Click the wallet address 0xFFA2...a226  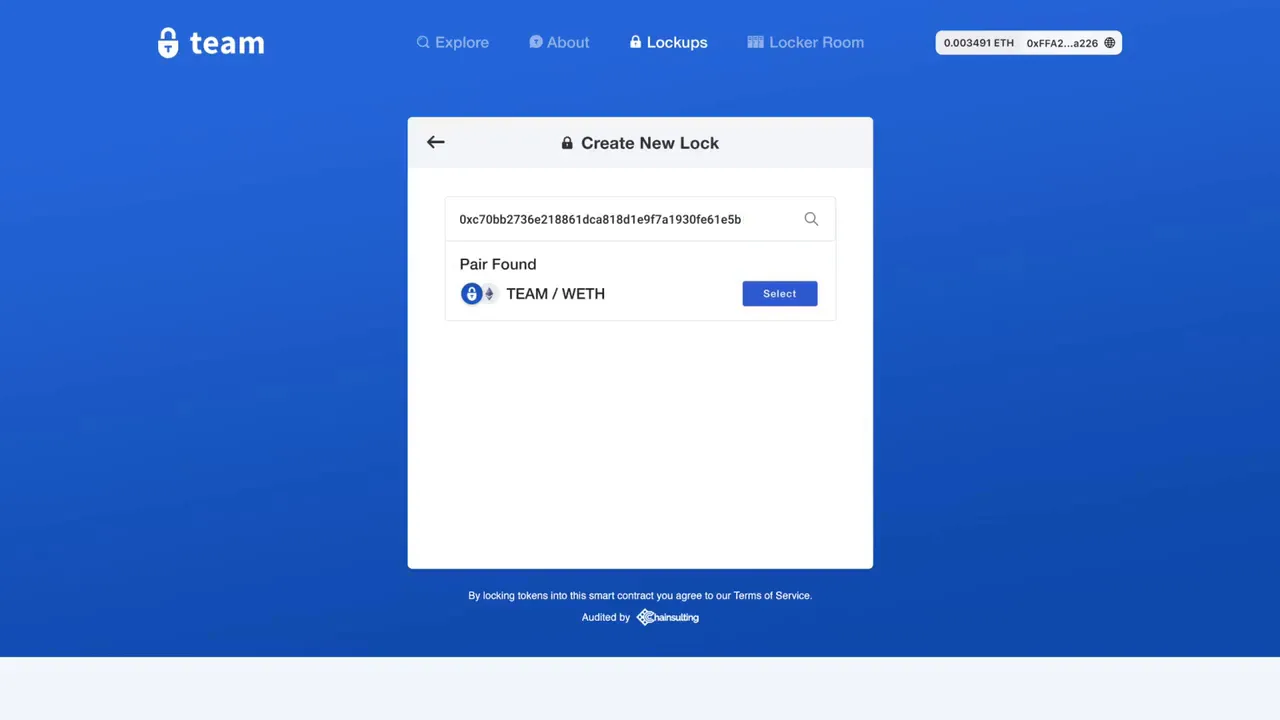click(1062, 43)
